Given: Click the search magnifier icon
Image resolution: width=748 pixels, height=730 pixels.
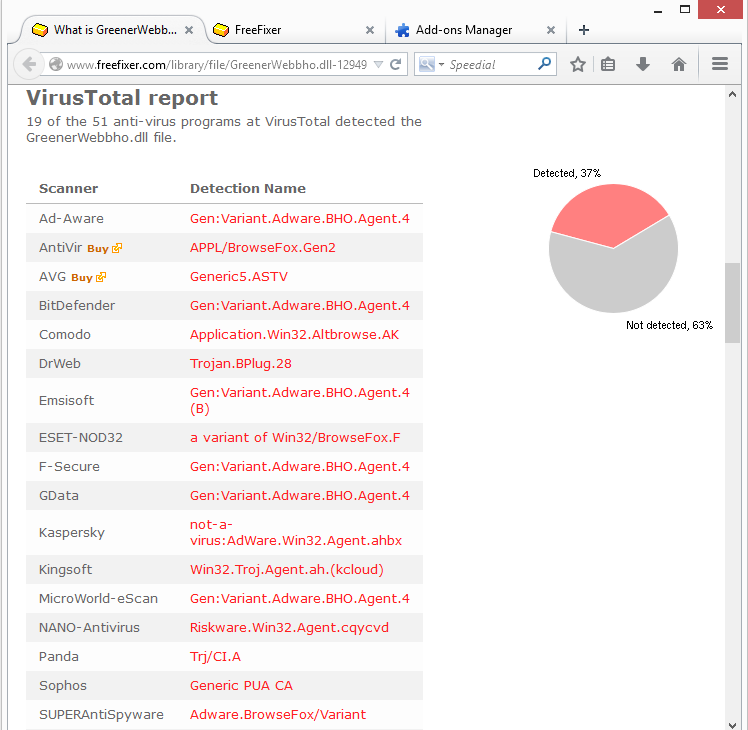Looking at the screenshot, I should tap(544, 63).
